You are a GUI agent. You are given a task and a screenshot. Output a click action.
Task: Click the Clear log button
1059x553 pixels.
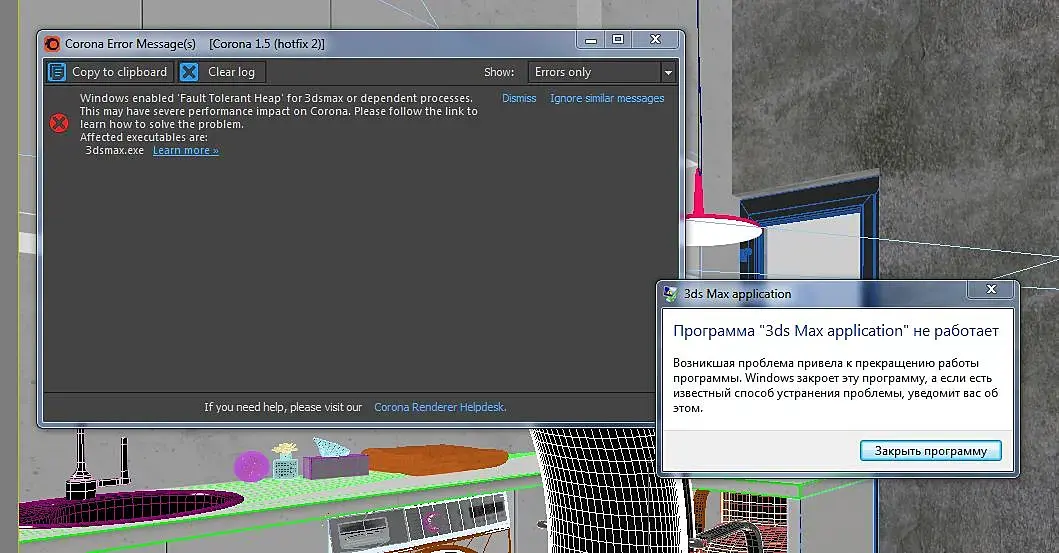pos(222,72)
